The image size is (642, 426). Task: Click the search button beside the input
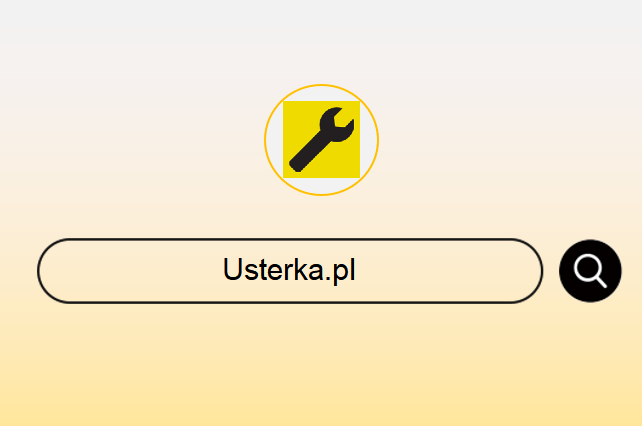[x=590, y=271]
